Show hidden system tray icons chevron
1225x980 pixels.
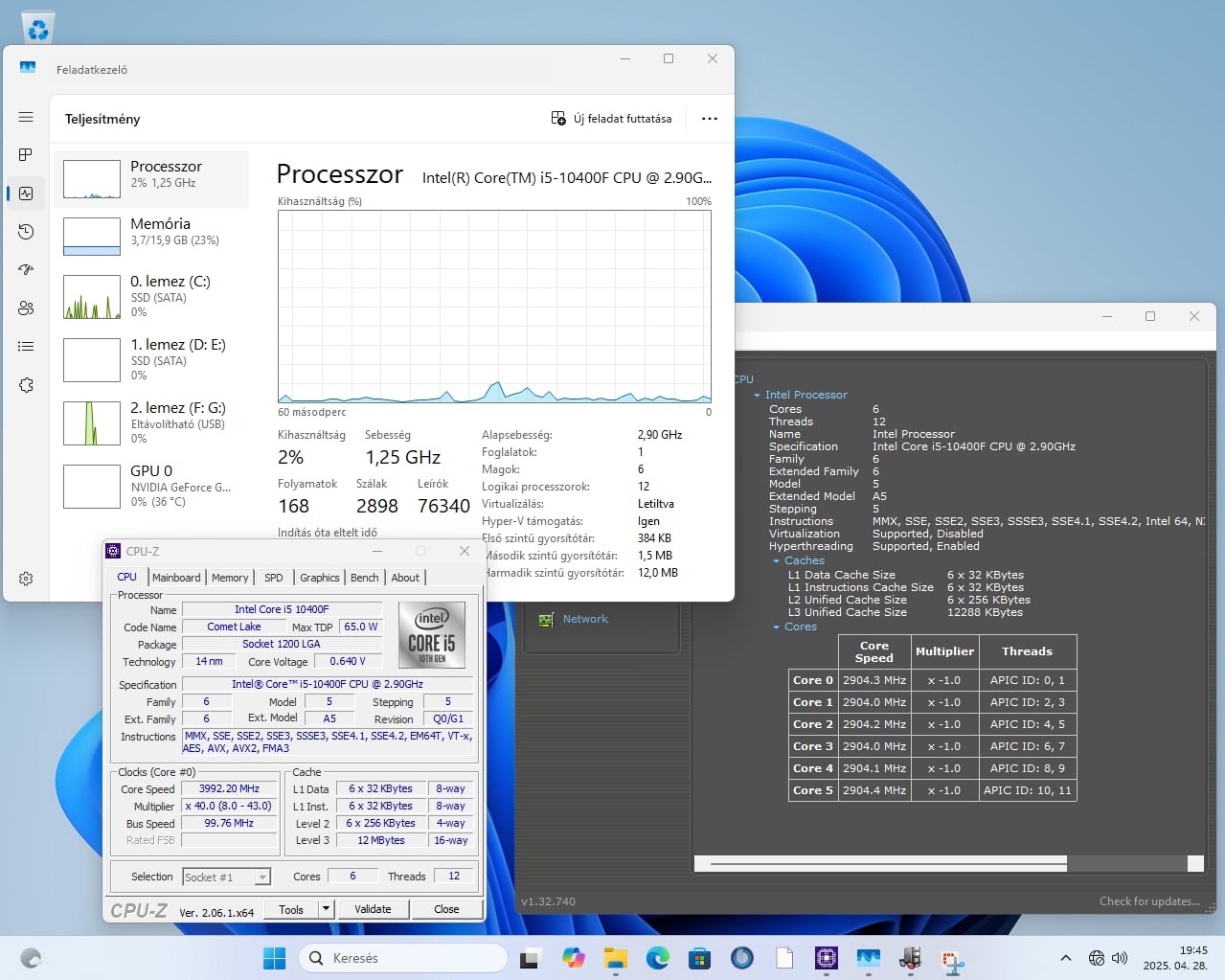point(1065,958)
